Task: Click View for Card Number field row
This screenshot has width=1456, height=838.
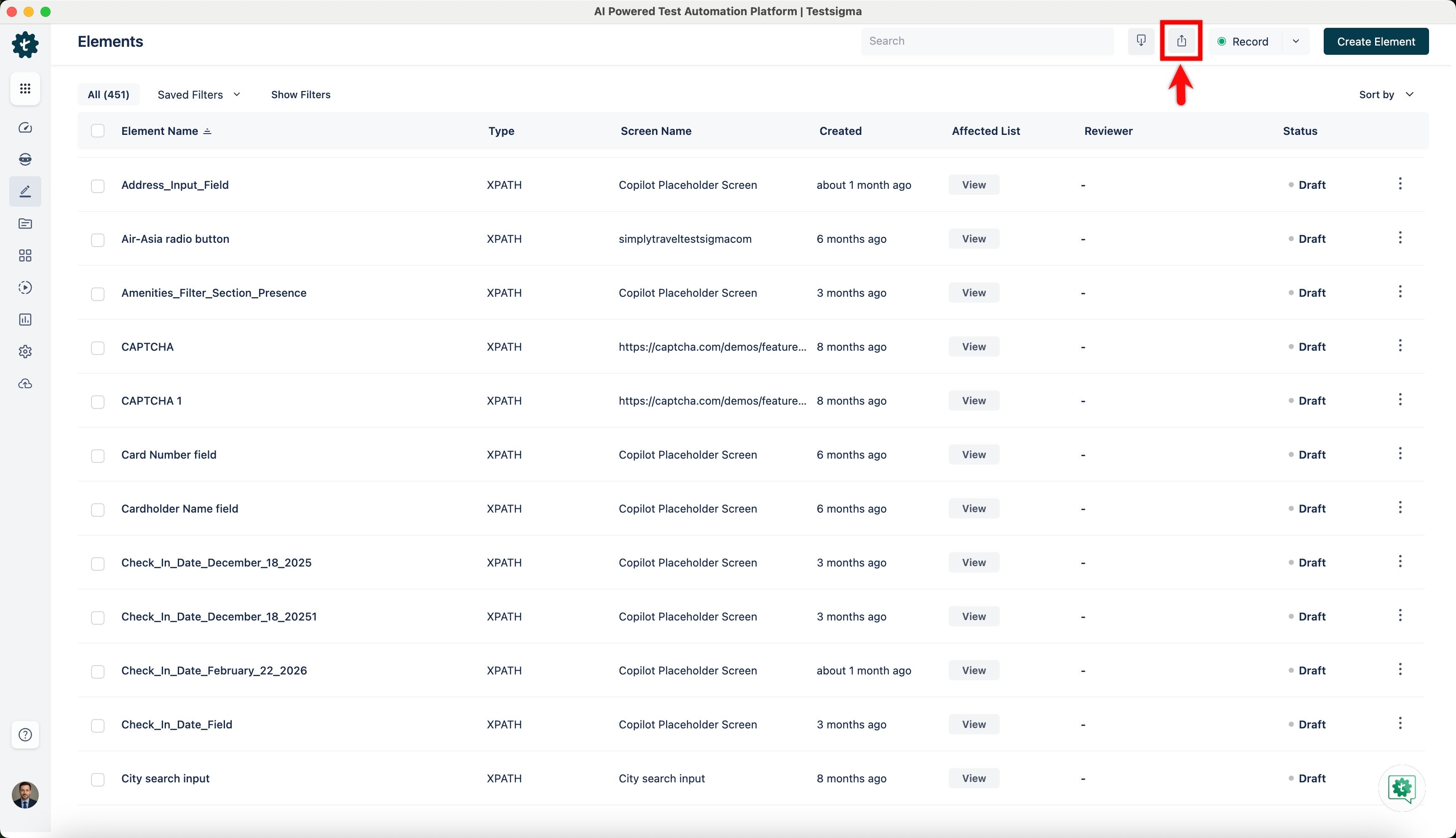Action: tap(974, 455)
